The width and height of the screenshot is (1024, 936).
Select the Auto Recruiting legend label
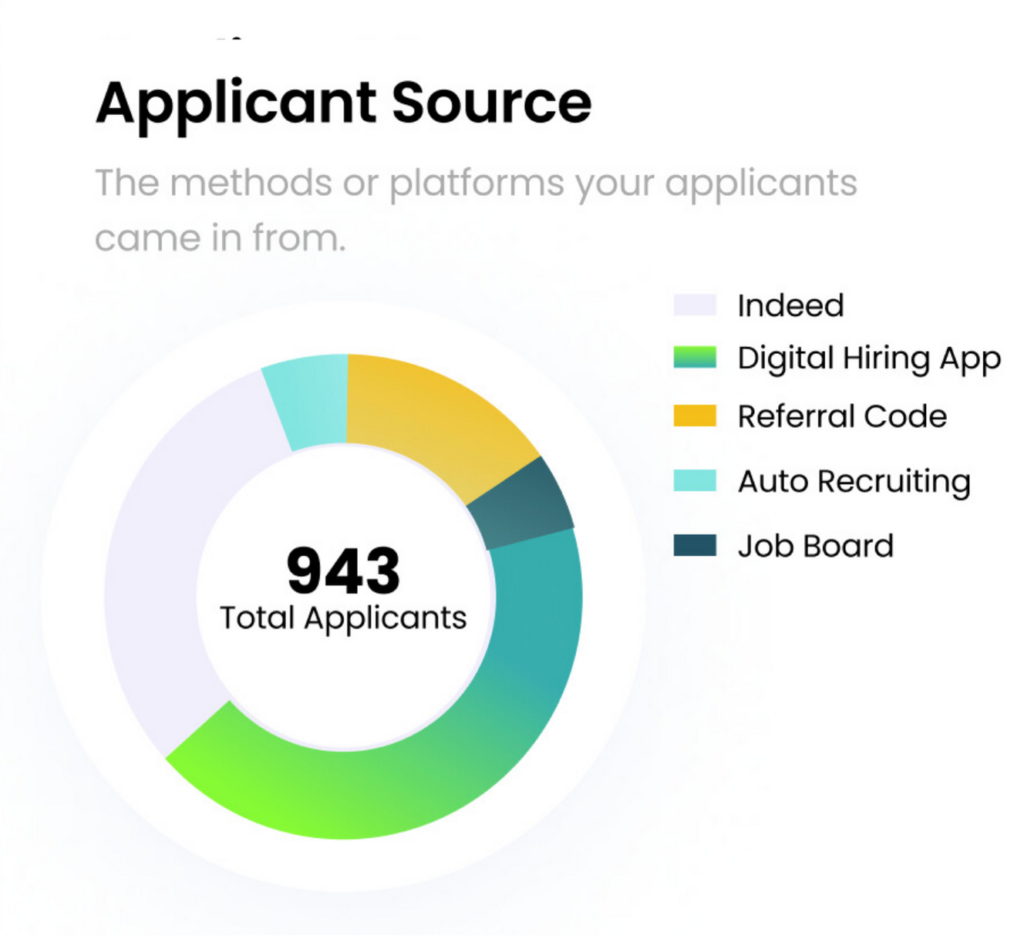tap(854, 482)
